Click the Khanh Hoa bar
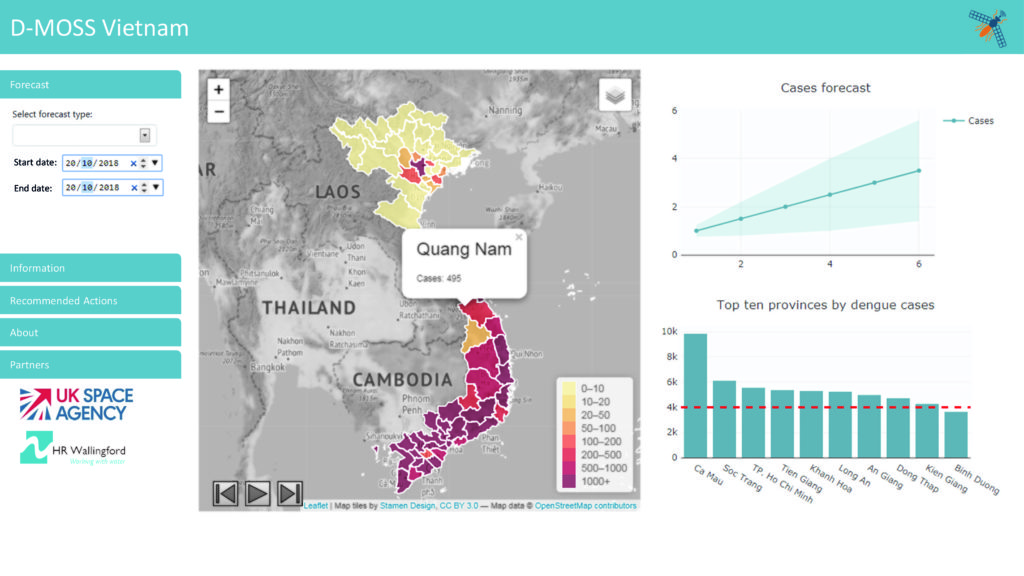Screen dimensions: 1024x576 coord(811,424)
